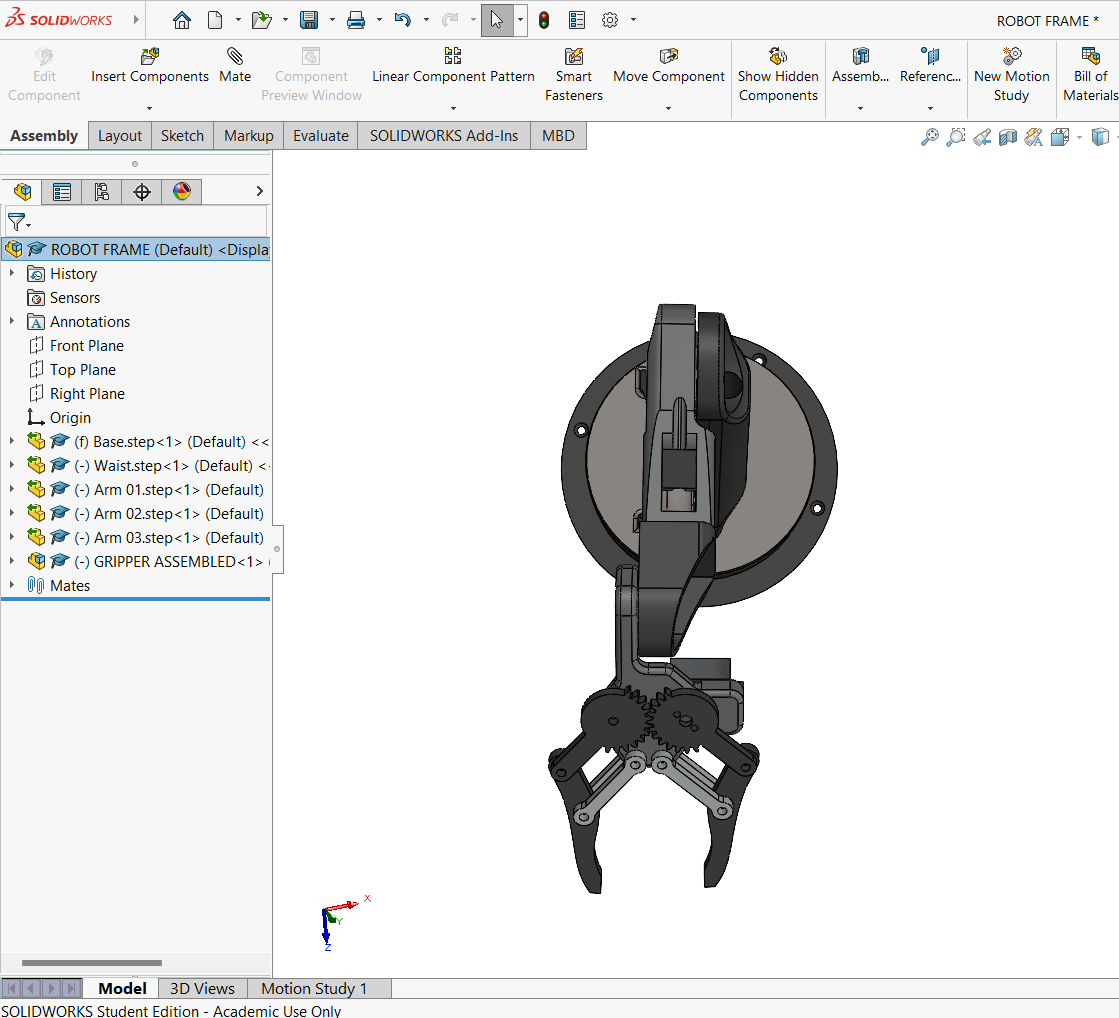Click the Rebuild traffic light icon
Screen dimensions: 1119x1018
coord(544,20)
